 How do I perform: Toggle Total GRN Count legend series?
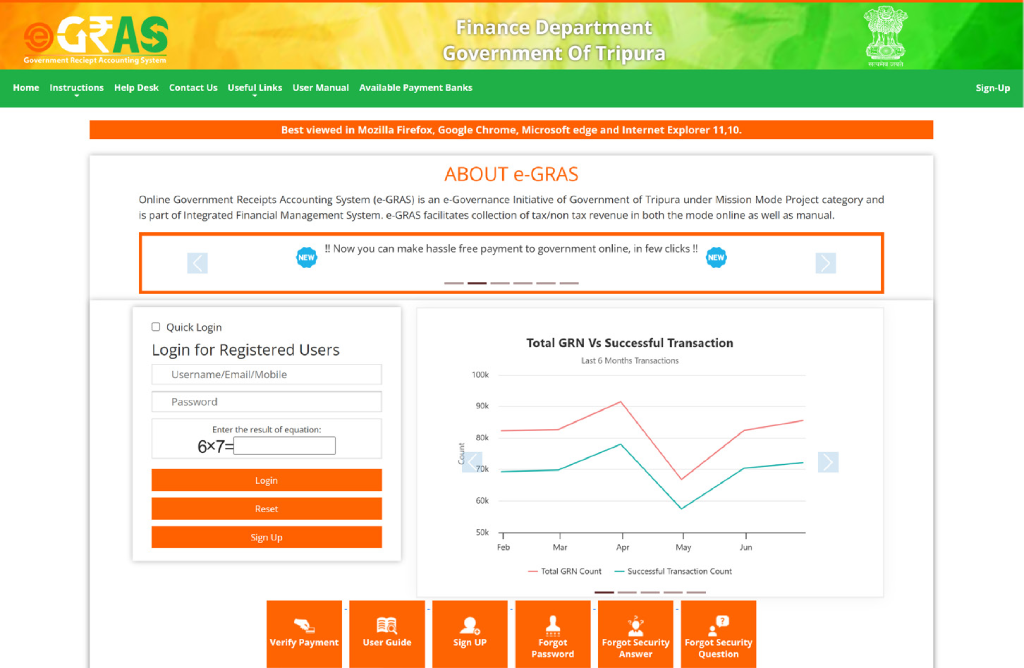[x=565, y=571]
